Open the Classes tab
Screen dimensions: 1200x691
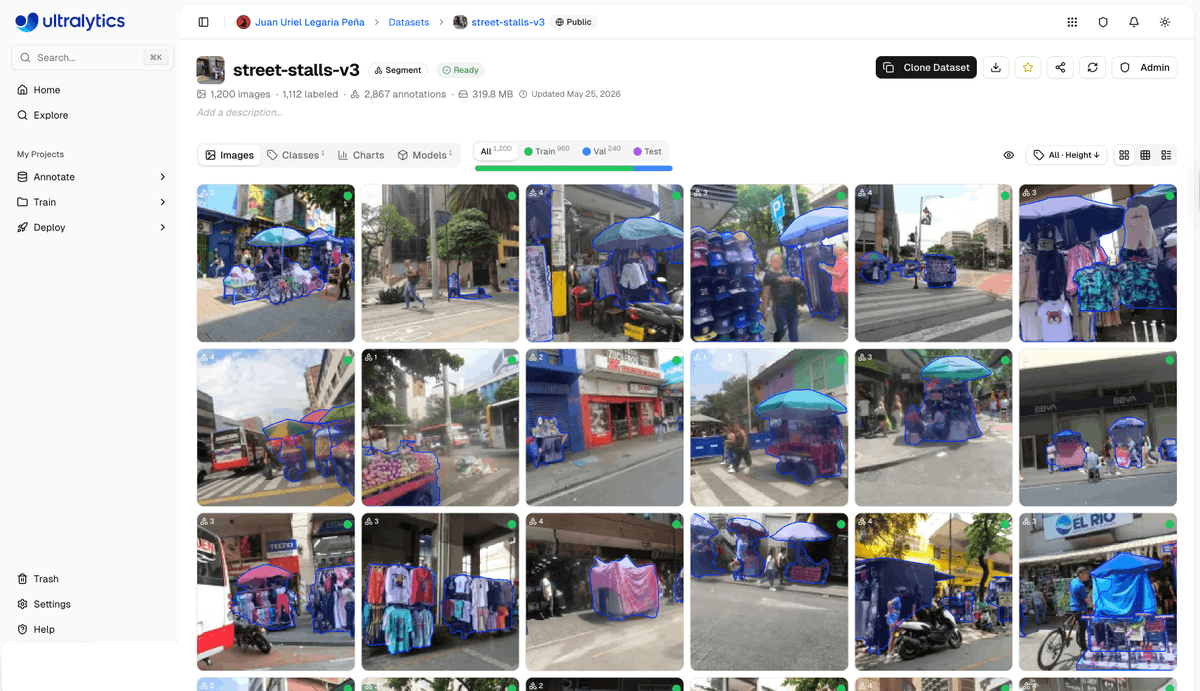(295, 155)
